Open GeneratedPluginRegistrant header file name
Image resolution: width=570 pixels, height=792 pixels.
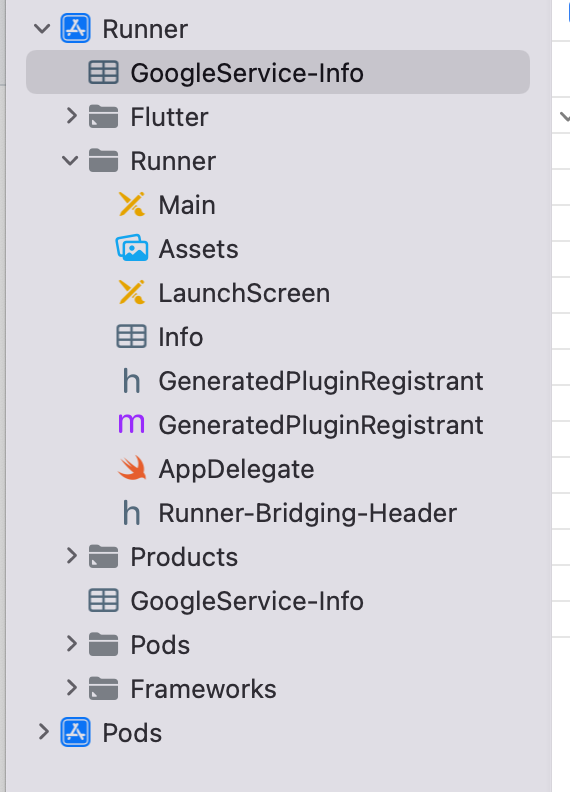321,382
